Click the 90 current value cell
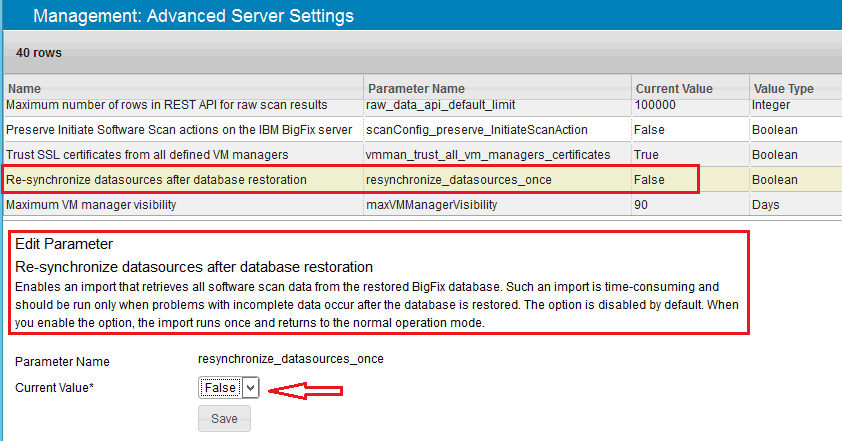This screenshot has width=842, height=441. pyautogui.click(x=643, y=205)
